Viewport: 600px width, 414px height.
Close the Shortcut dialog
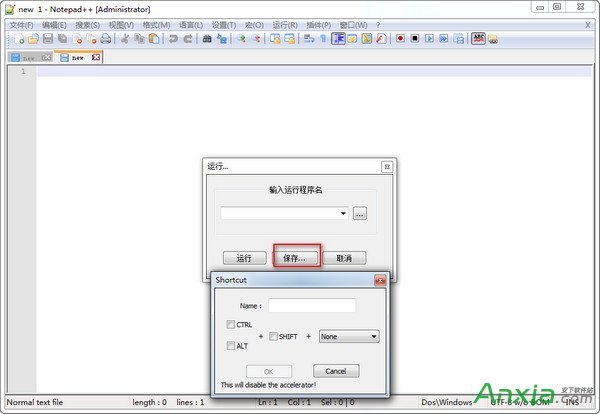click(380, 280)
